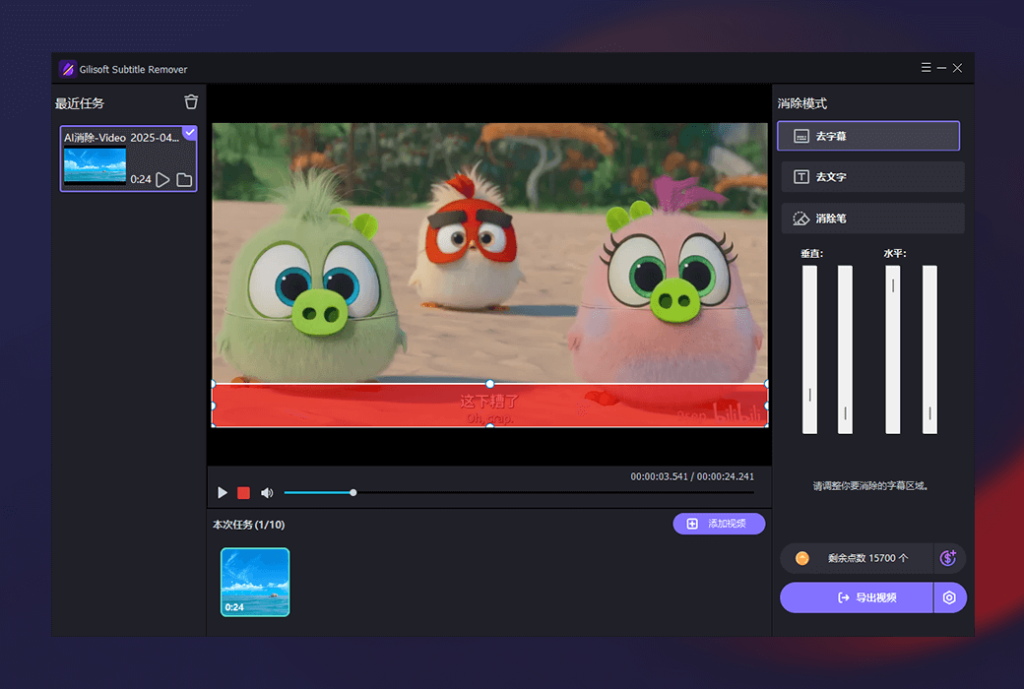
Task: Click the first 水平 horizontal slider
Action: 893,349
